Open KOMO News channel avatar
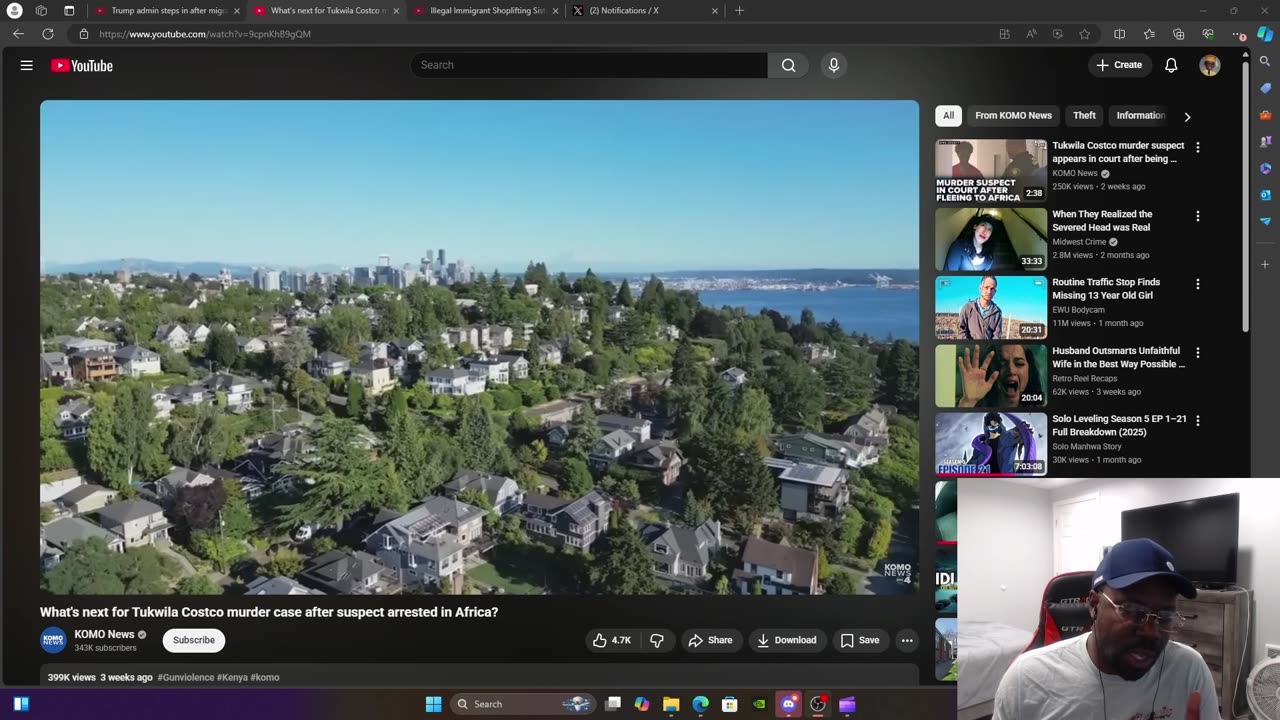The image size is (1280, 720). pos(53,640)
